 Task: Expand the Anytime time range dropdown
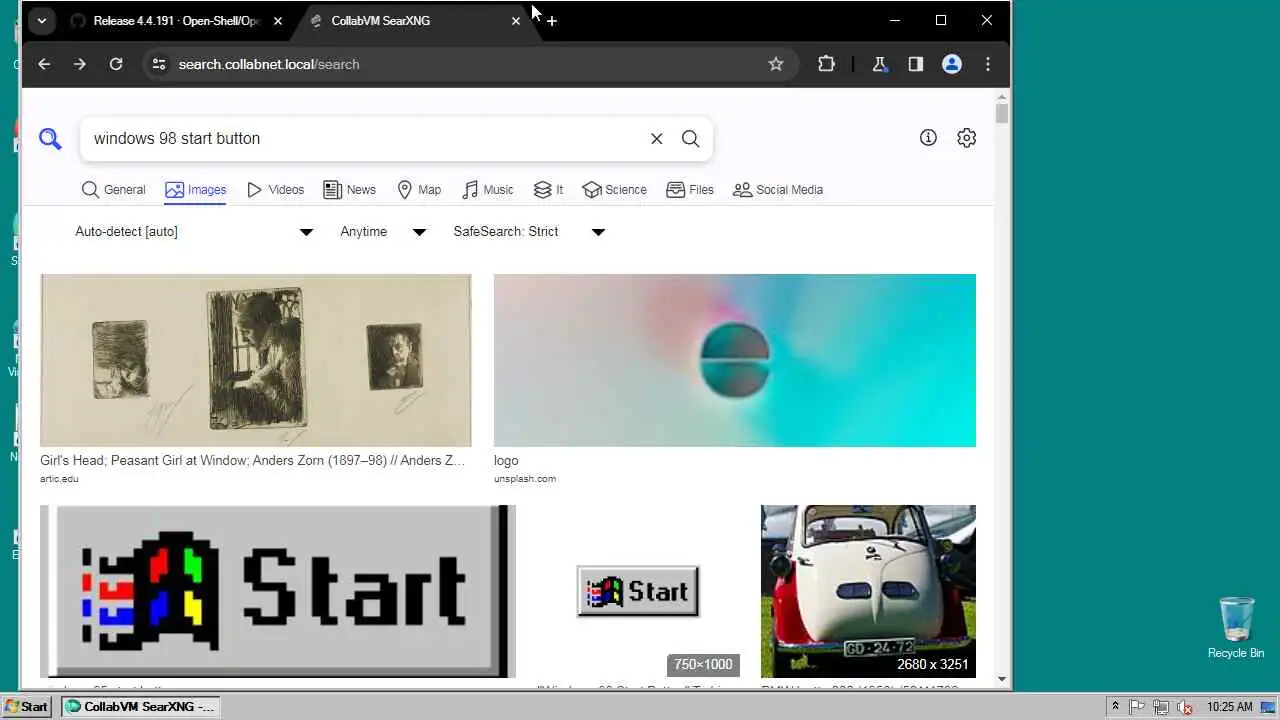pos(383,232)
